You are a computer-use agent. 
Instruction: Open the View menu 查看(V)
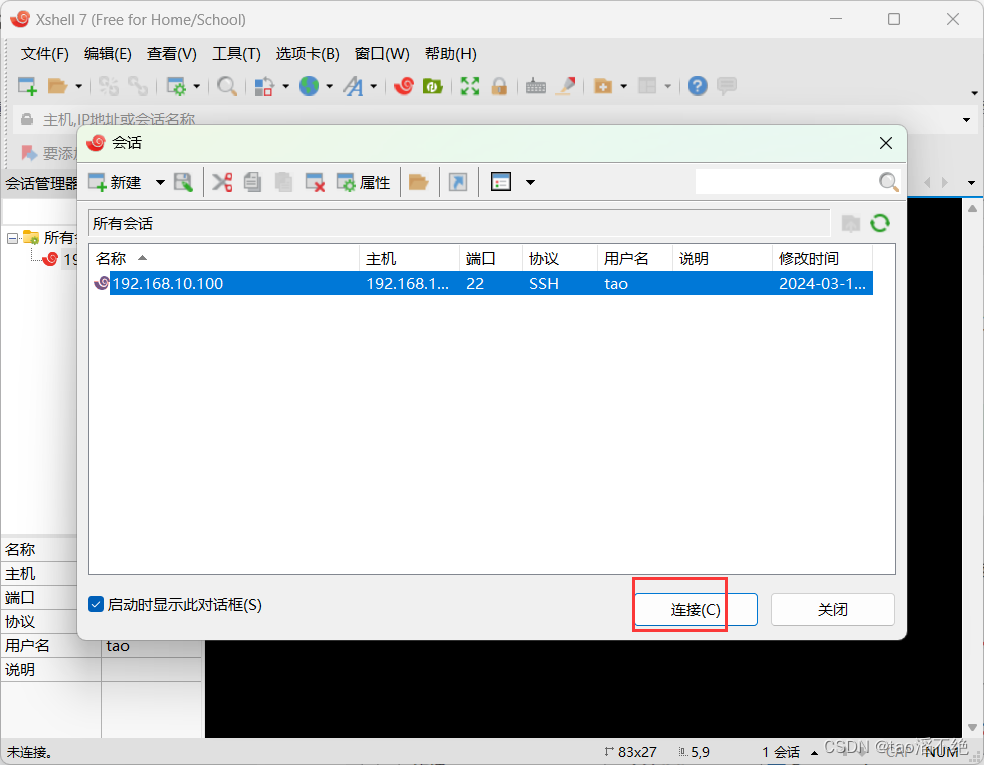(x=171, y=54)
